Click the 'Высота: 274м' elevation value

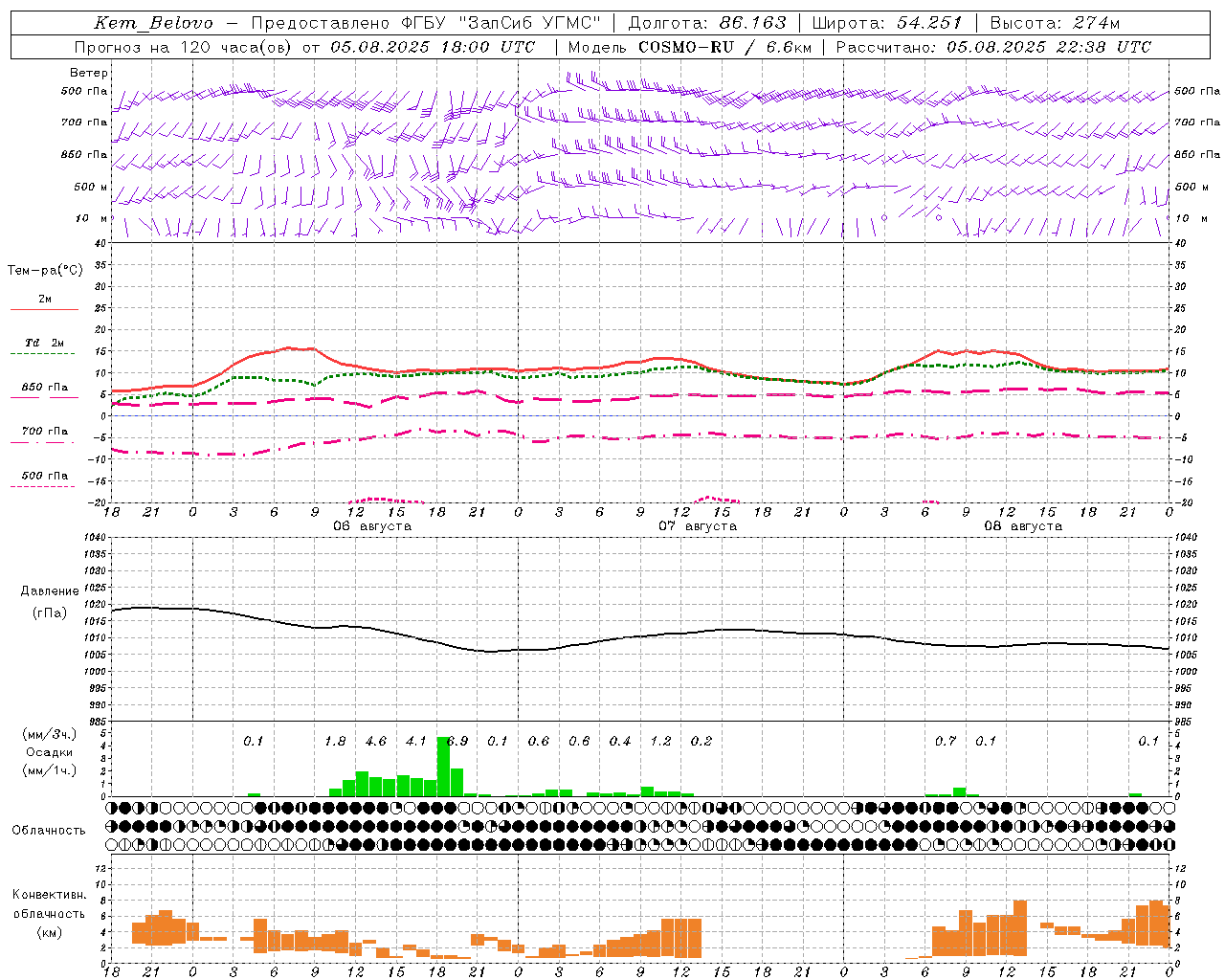[x=1055, y=23]
